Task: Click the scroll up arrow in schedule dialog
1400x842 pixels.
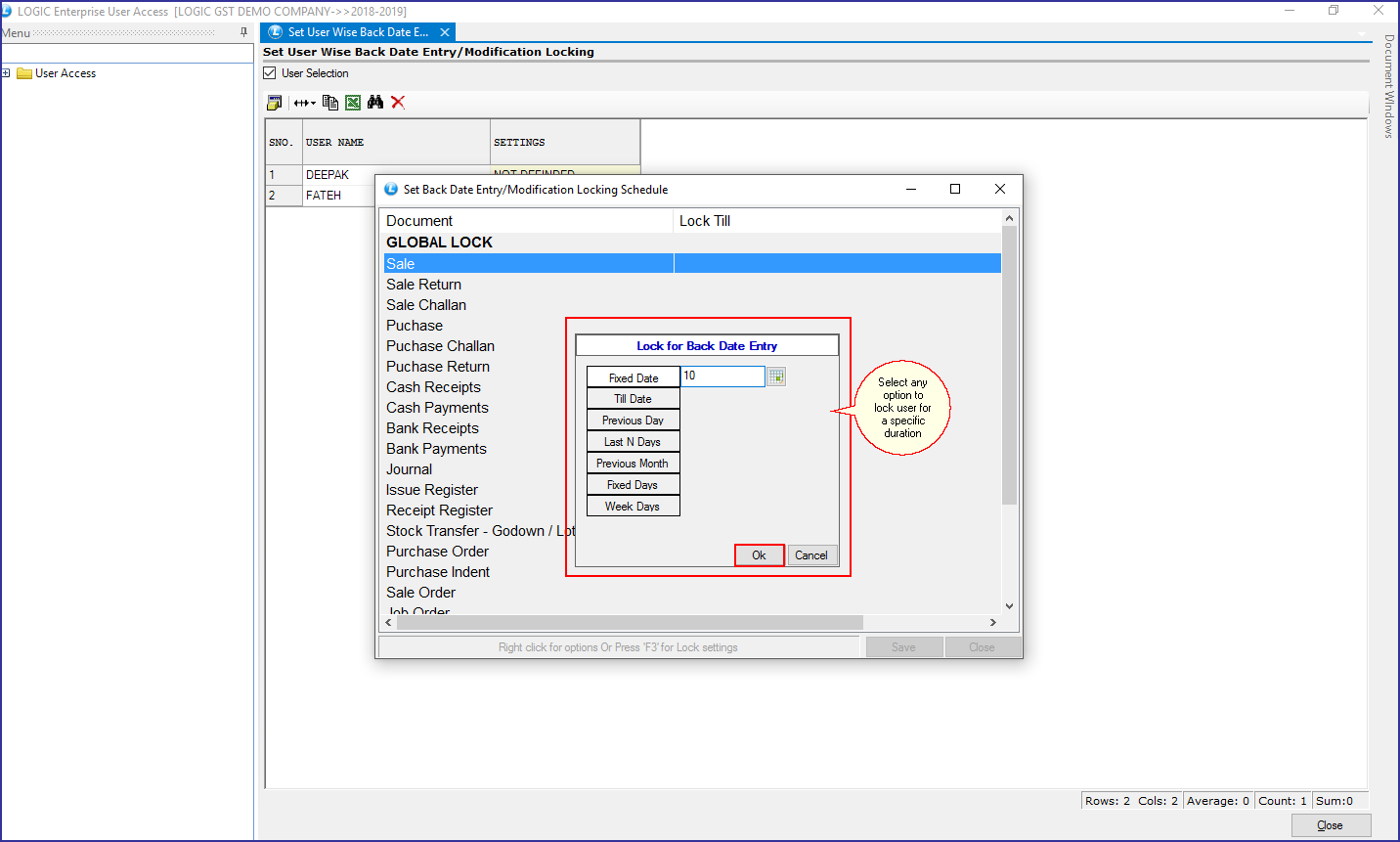Action: (x=1010, y=219)
